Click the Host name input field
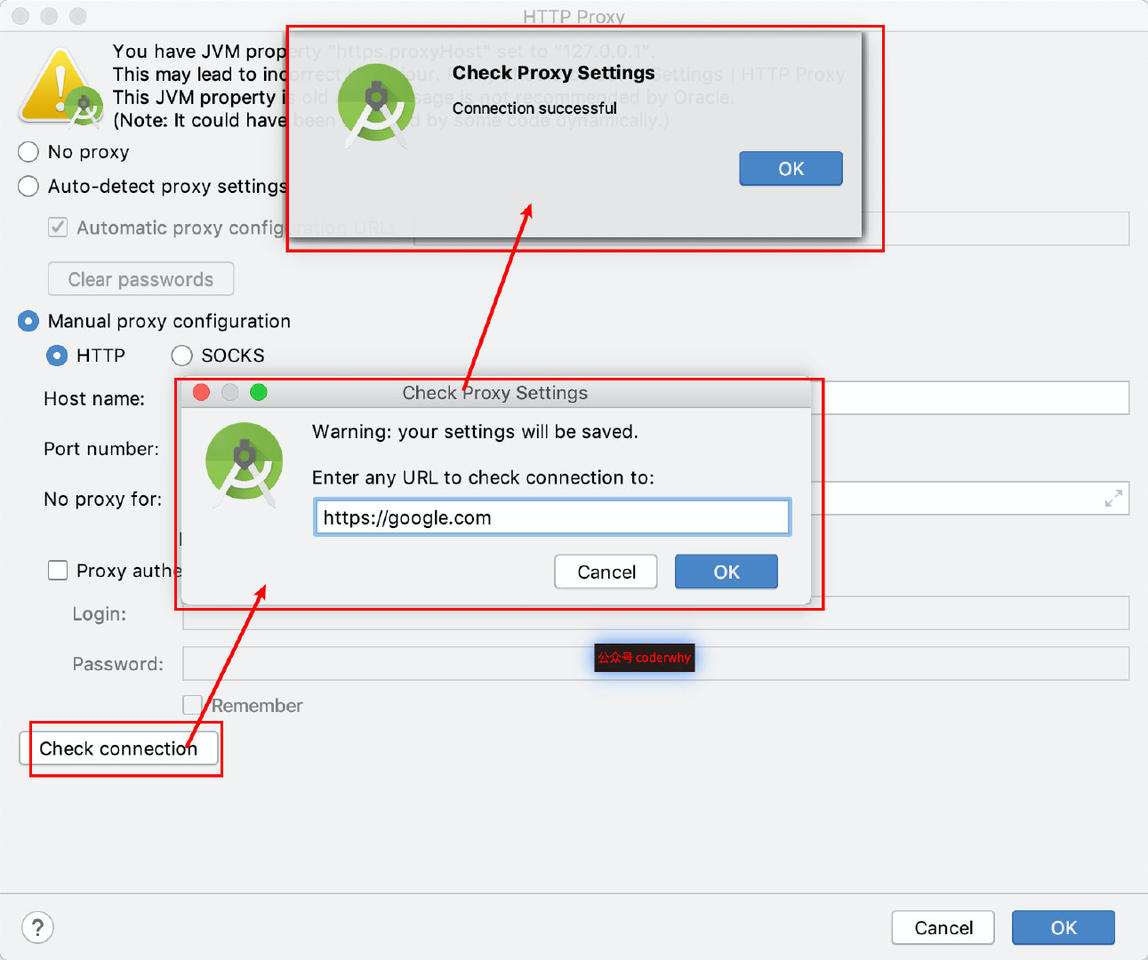The height and width of the screenshot is (960, 1148). pyautogui.click(x=970, y=398)
